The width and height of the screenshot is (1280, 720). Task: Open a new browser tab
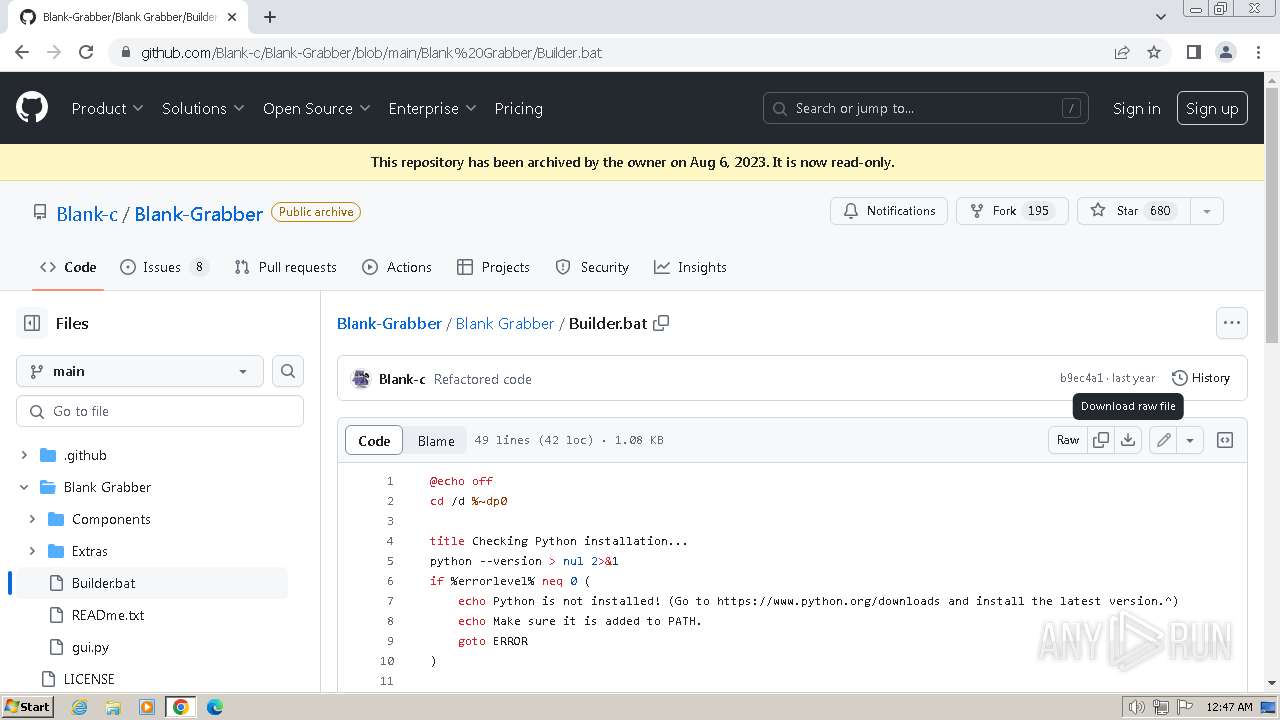coord(270,17)
